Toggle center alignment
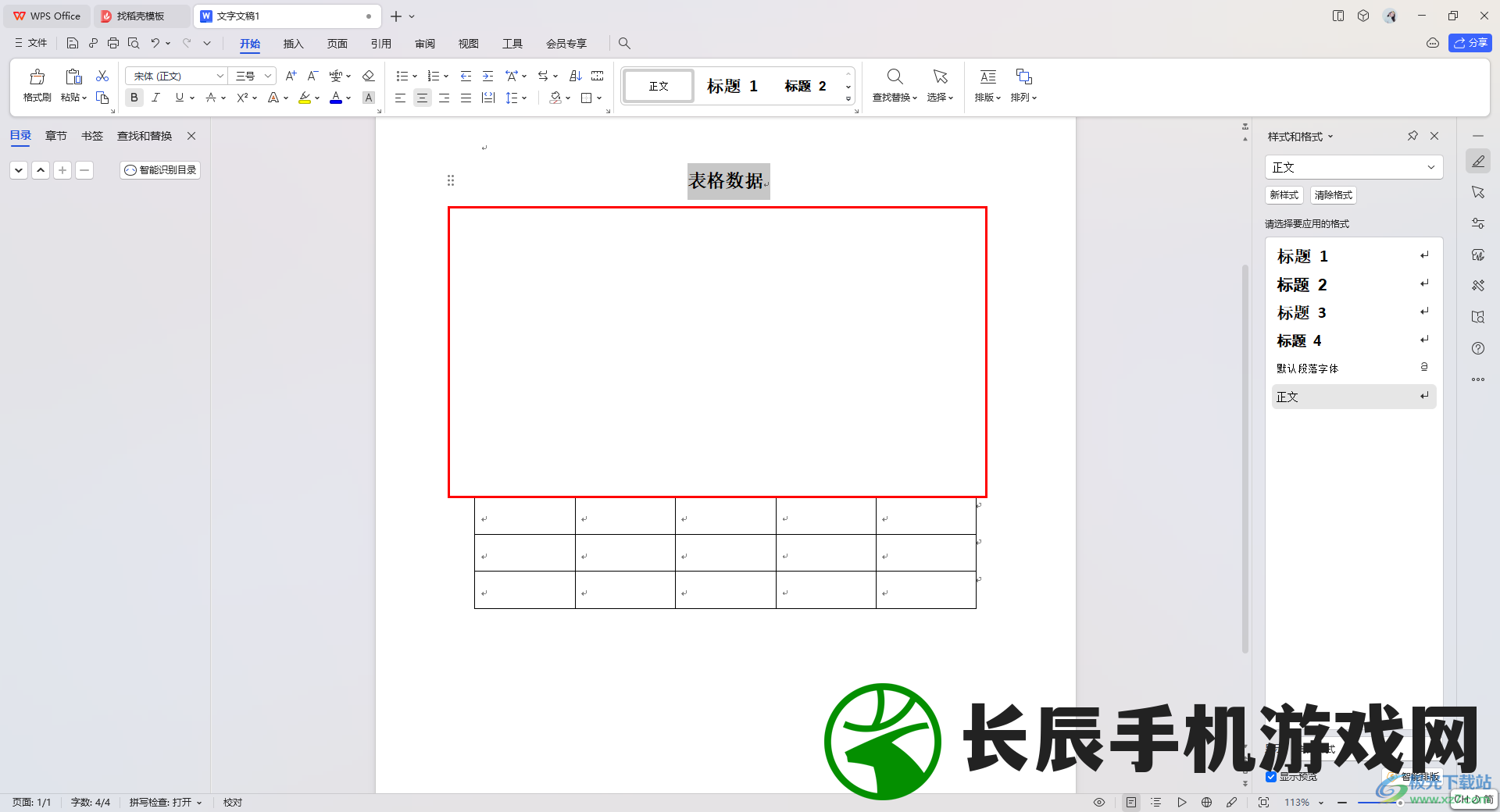This screenshot has height=812, width=1500. pos(422,98)
